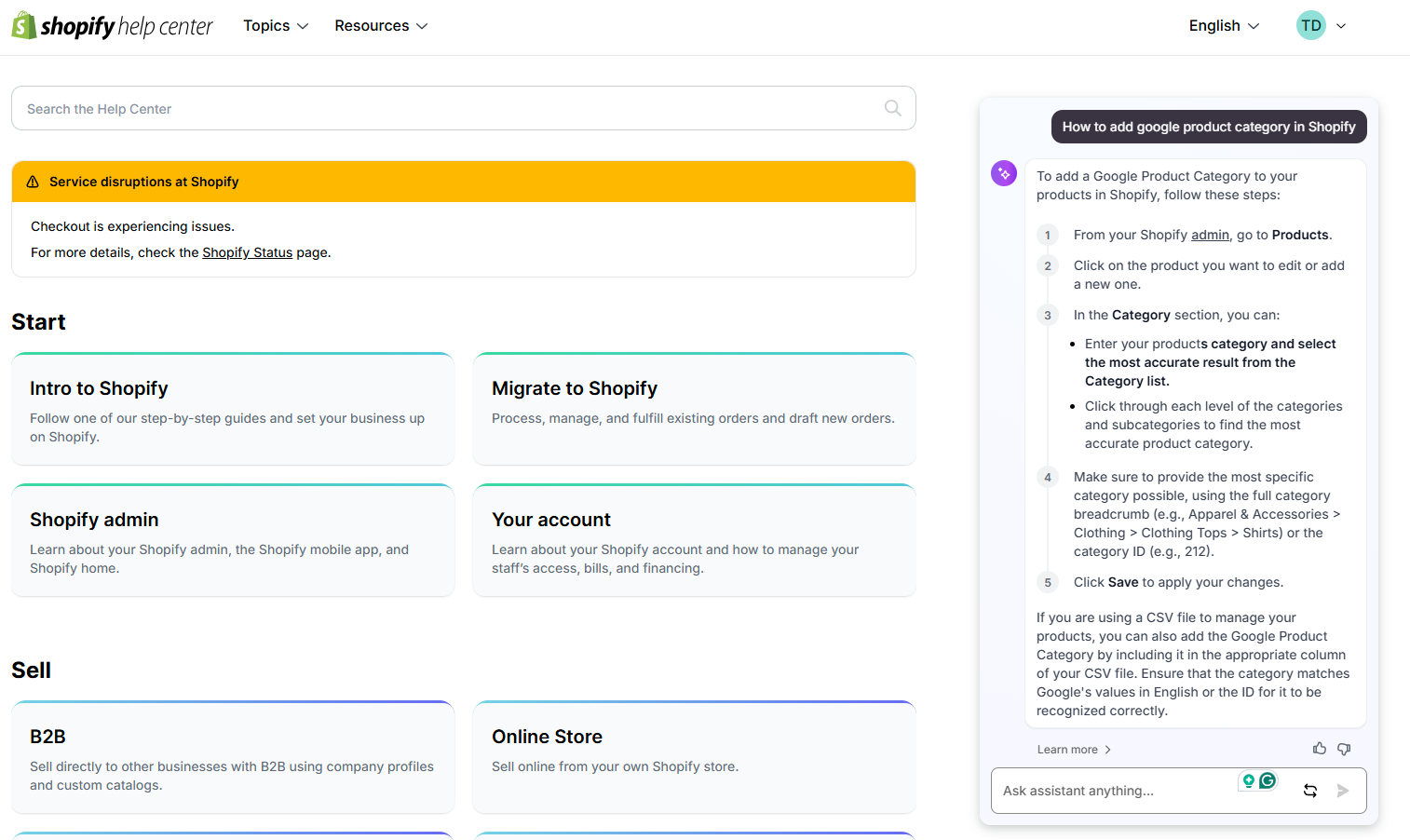This screenshot has height=840, width=1410.
Task: Open the Shopify admin card
Action: coord(233,540)
